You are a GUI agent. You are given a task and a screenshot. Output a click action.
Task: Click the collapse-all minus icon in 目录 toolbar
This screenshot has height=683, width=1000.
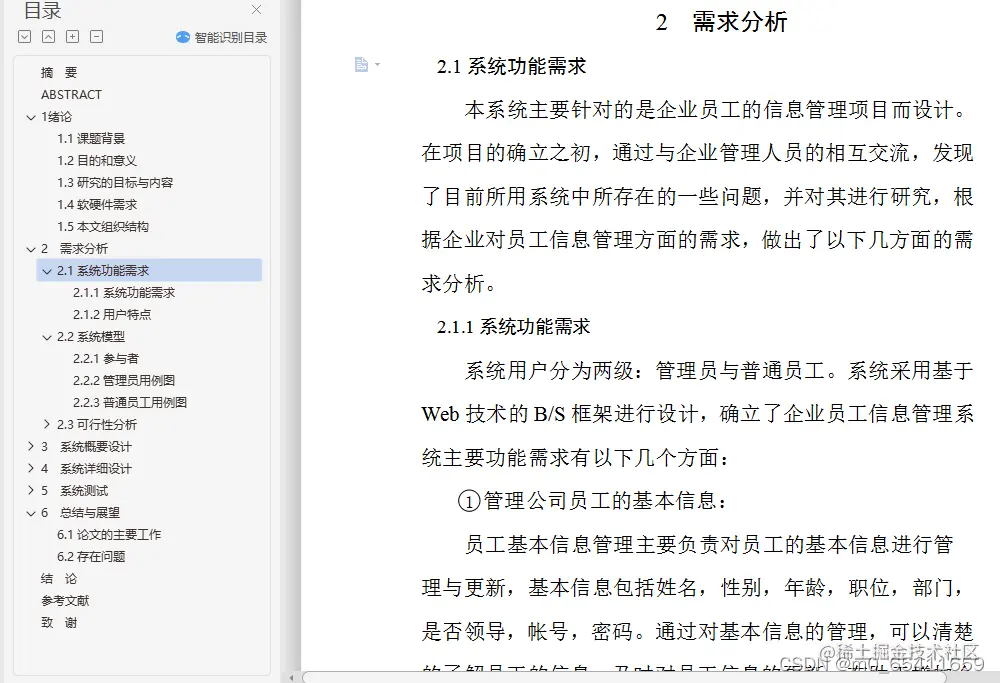[x=94, y=36]
